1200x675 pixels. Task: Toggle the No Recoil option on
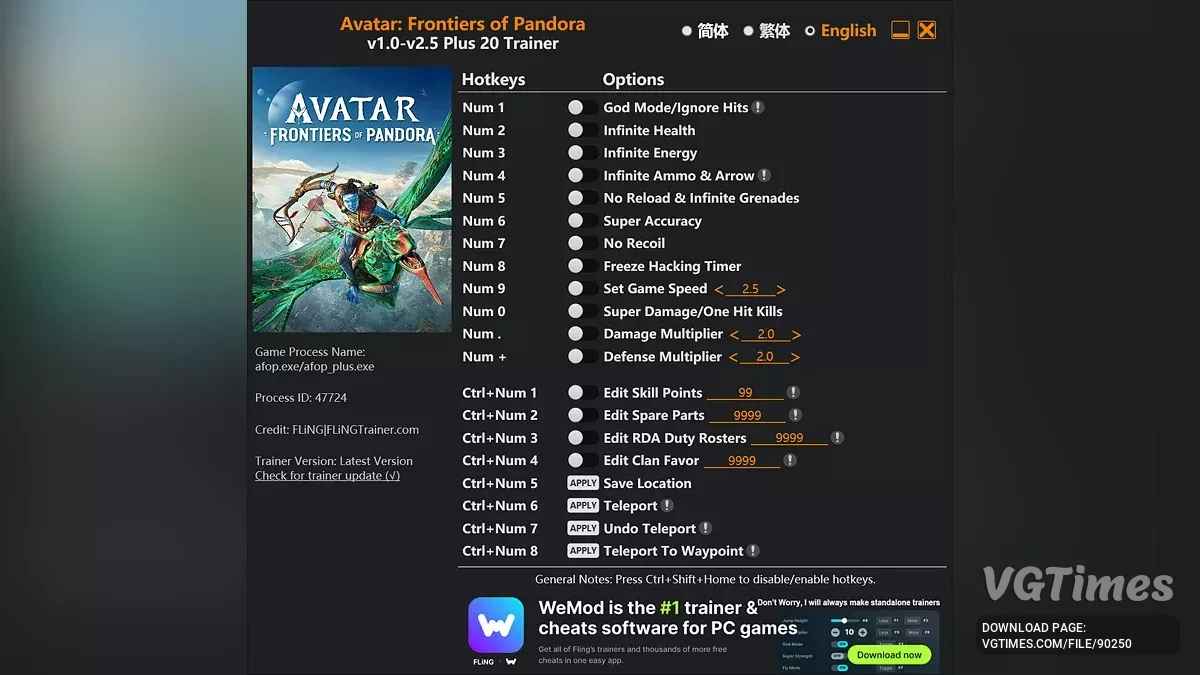tap(582, 243)
